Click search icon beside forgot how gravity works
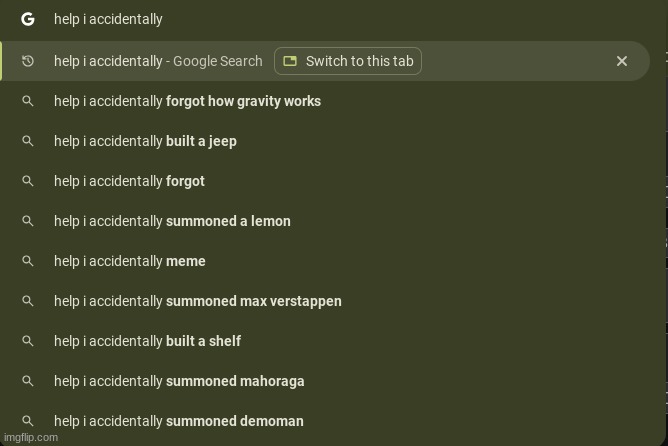The width and height of the screenshot is (668, 446). coord(28,101)
